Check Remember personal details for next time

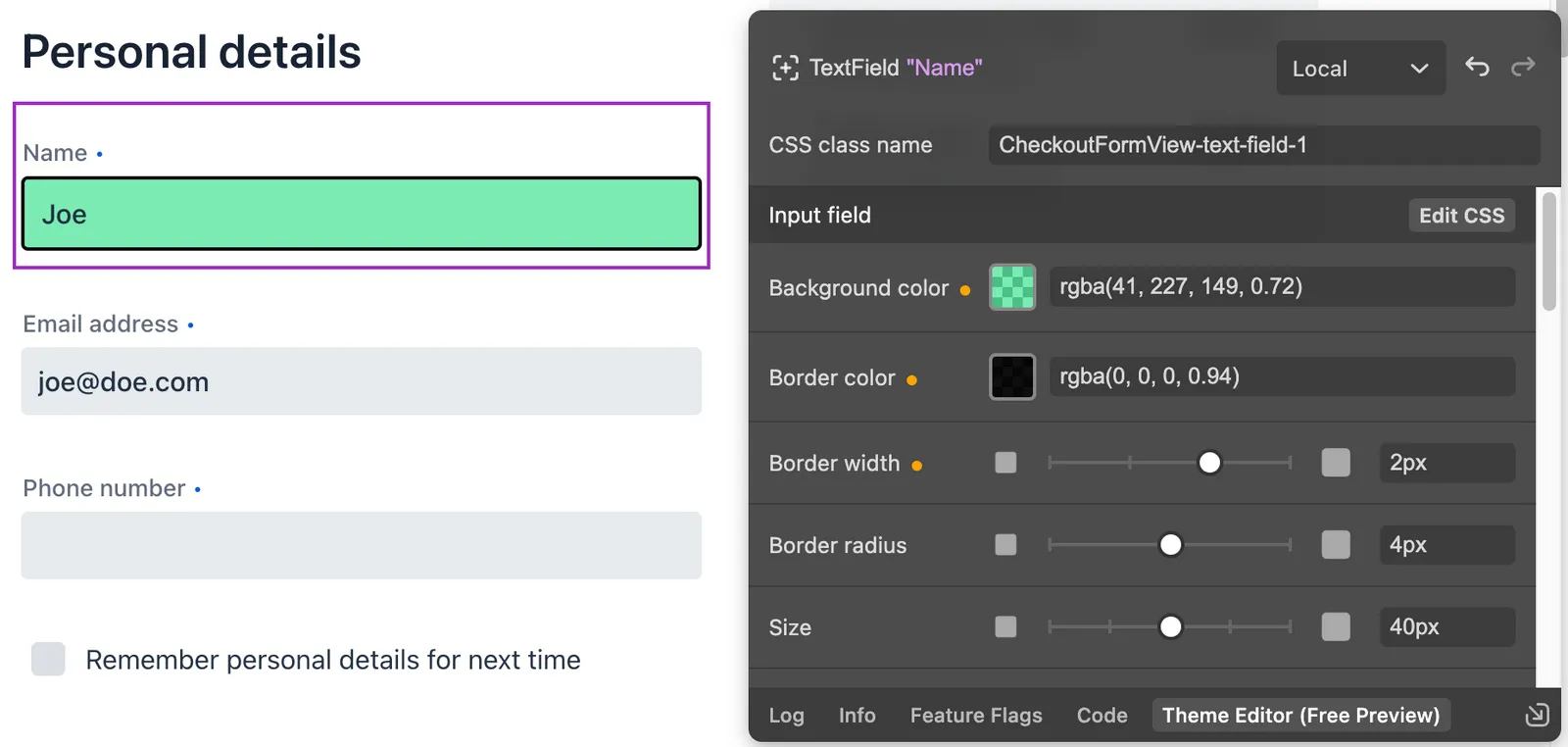point(48,660)
